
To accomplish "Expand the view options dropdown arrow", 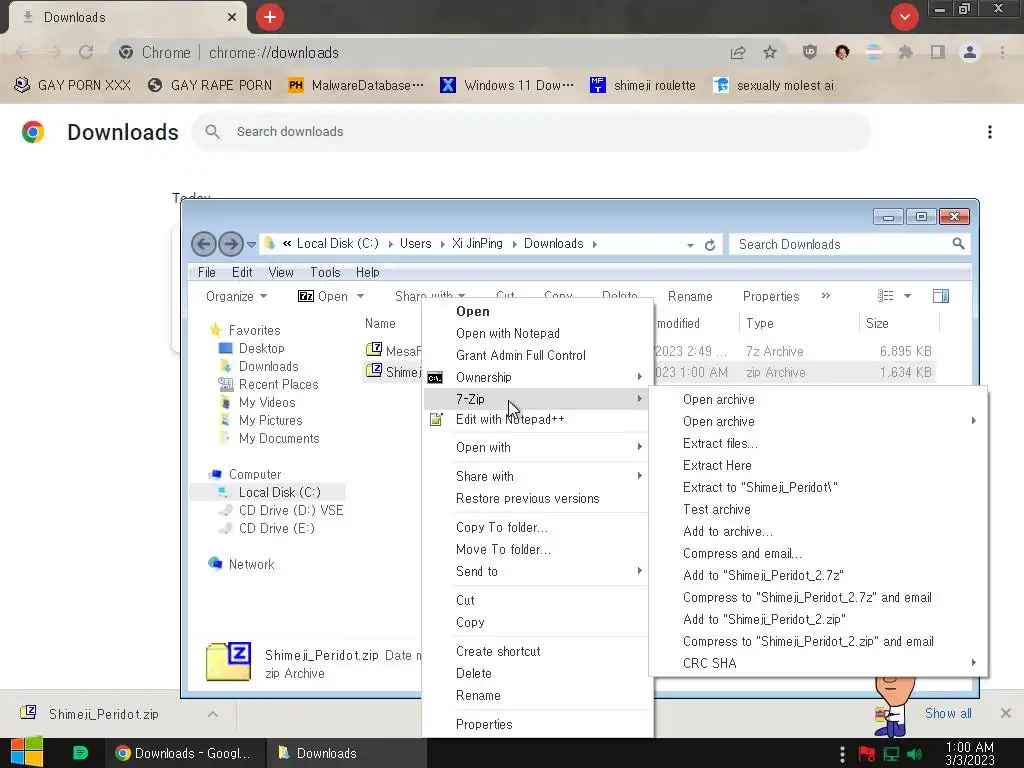I will tap(907, 296).
